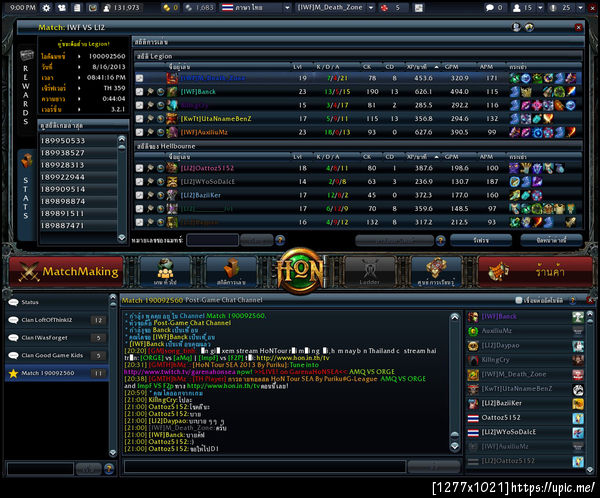Viewport: 600px width, 498px height.
Task: Open the messages speech bubble icon in the top bar
Action: [489, 8]
